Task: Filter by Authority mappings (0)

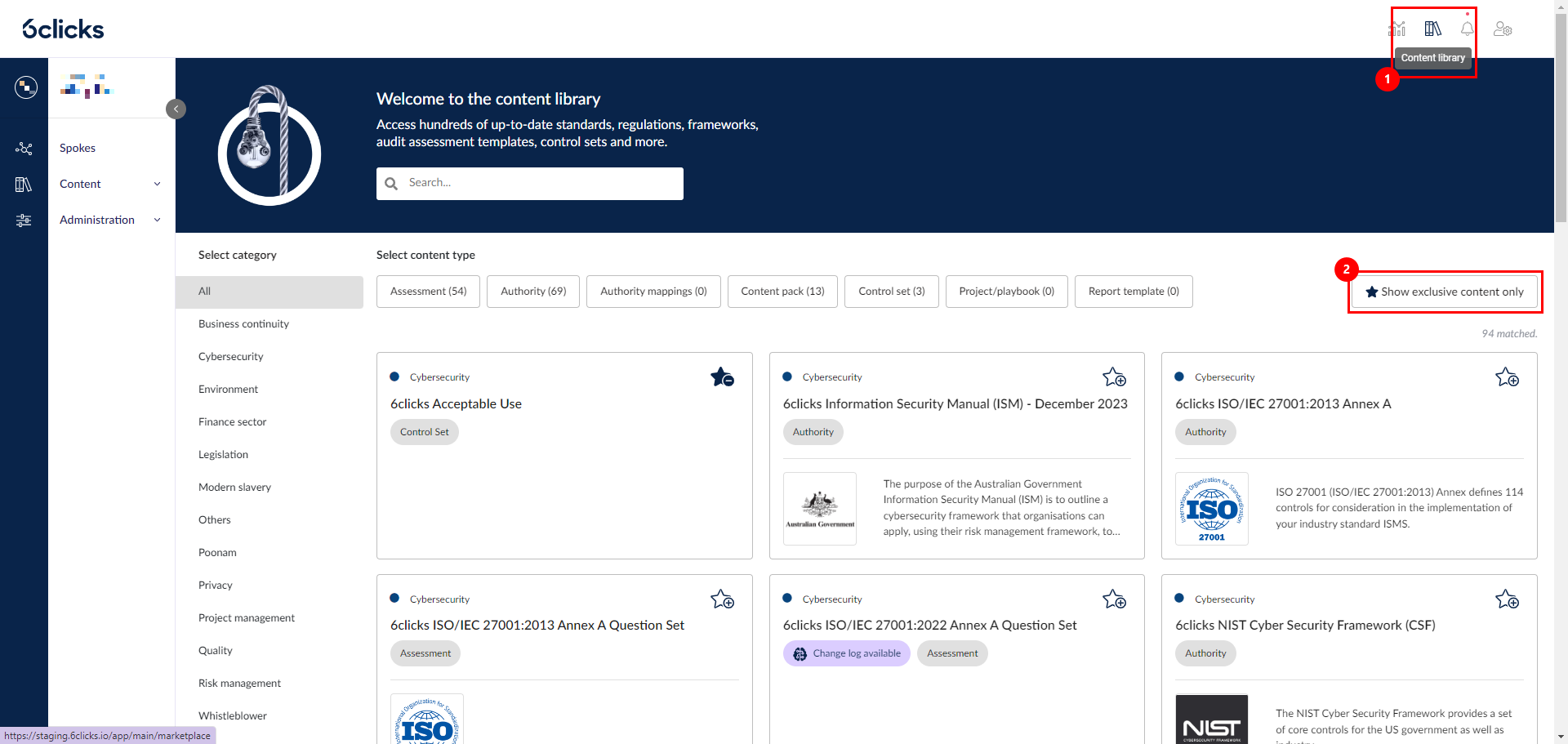Action: (653, 292)
